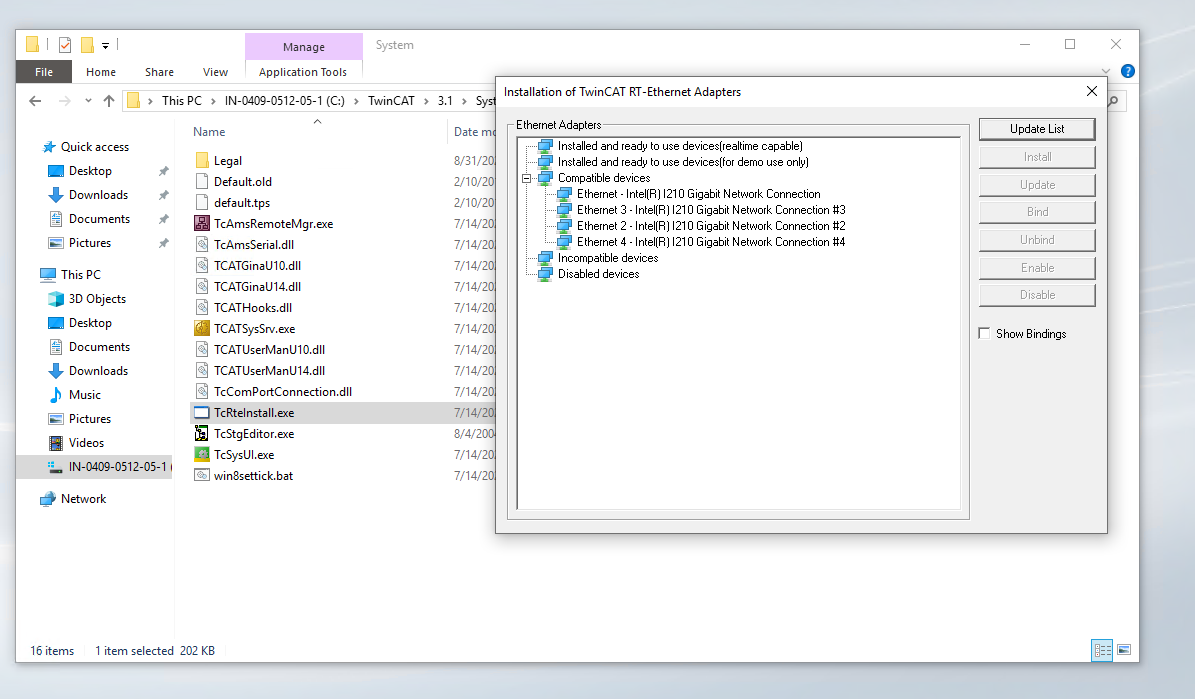Select Installed devices for demo use only

point(683,162)
